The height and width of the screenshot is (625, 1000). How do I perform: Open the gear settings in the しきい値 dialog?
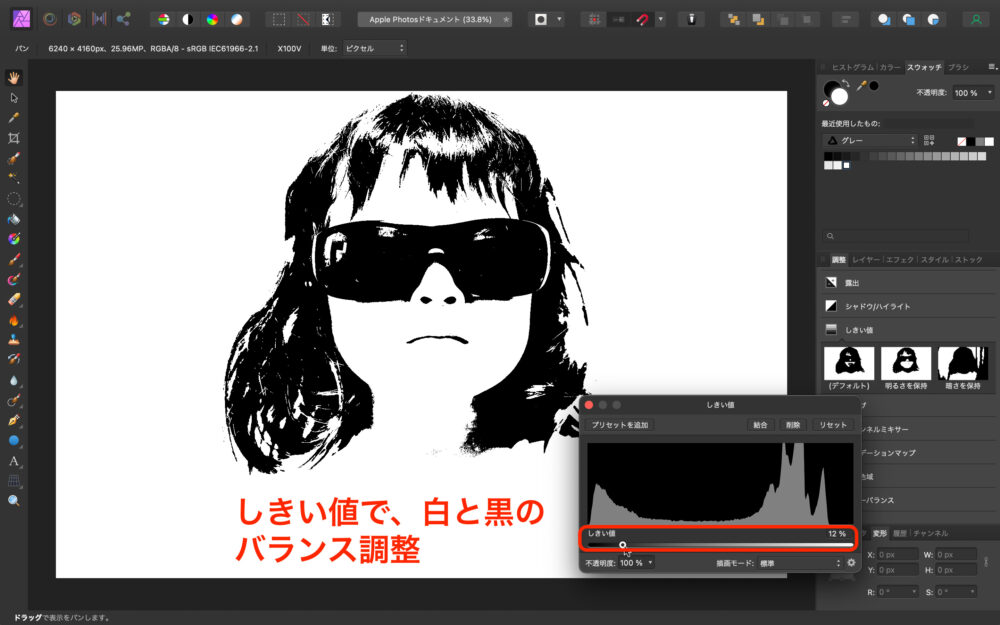click(852, 562)
